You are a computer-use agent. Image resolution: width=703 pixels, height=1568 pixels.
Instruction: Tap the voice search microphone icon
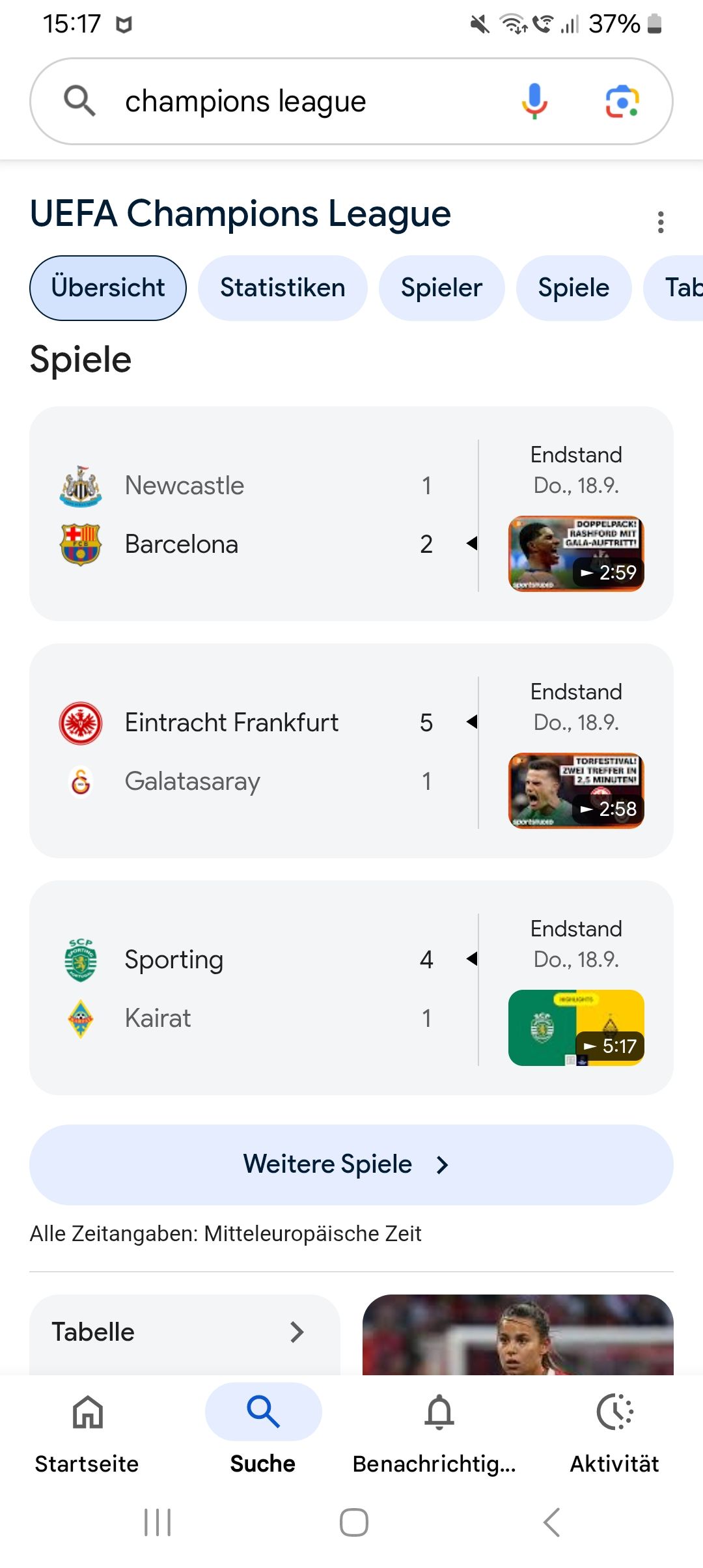(534, 102)
